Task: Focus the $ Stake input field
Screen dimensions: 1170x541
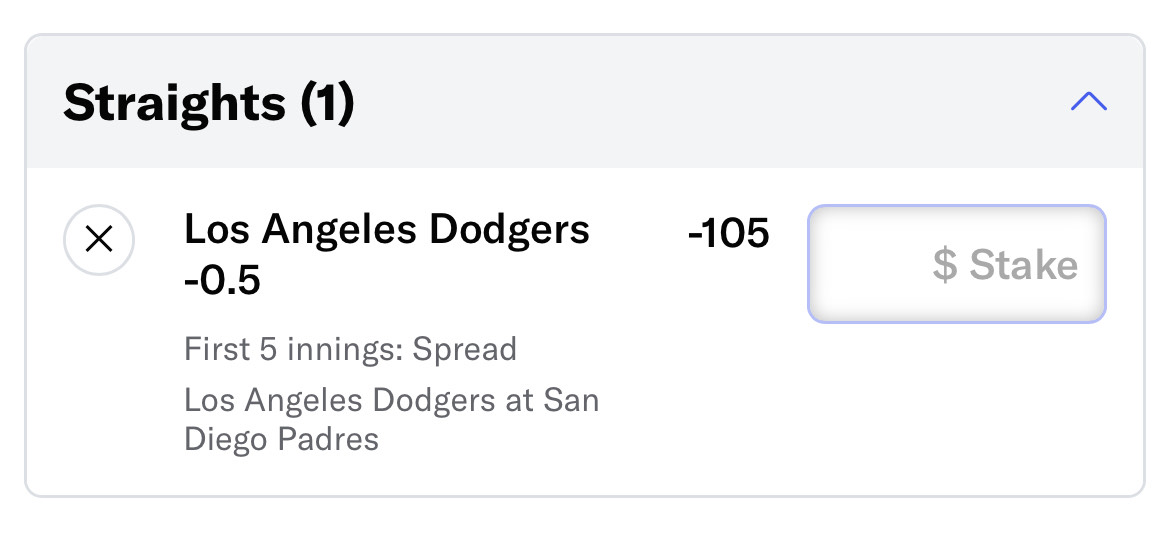Action: click(957, 264)
